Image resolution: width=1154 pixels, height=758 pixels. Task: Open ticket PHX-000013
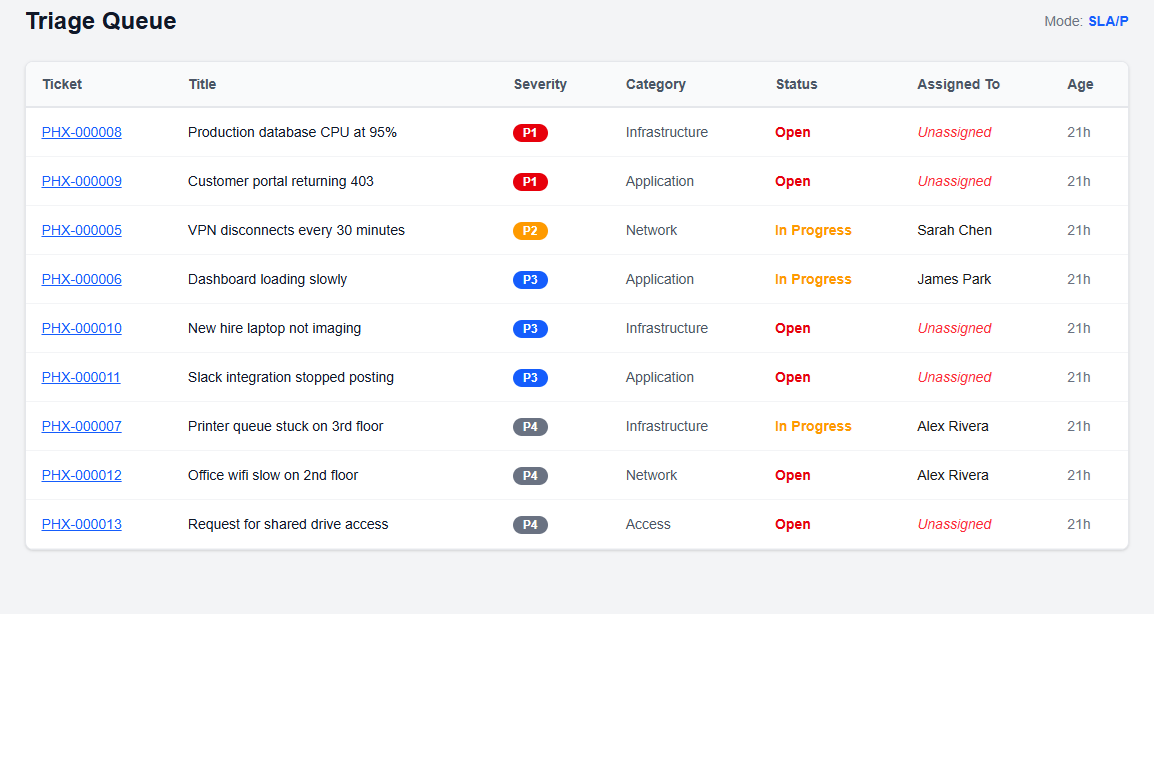pyautogui.click(x=81, y=524)
